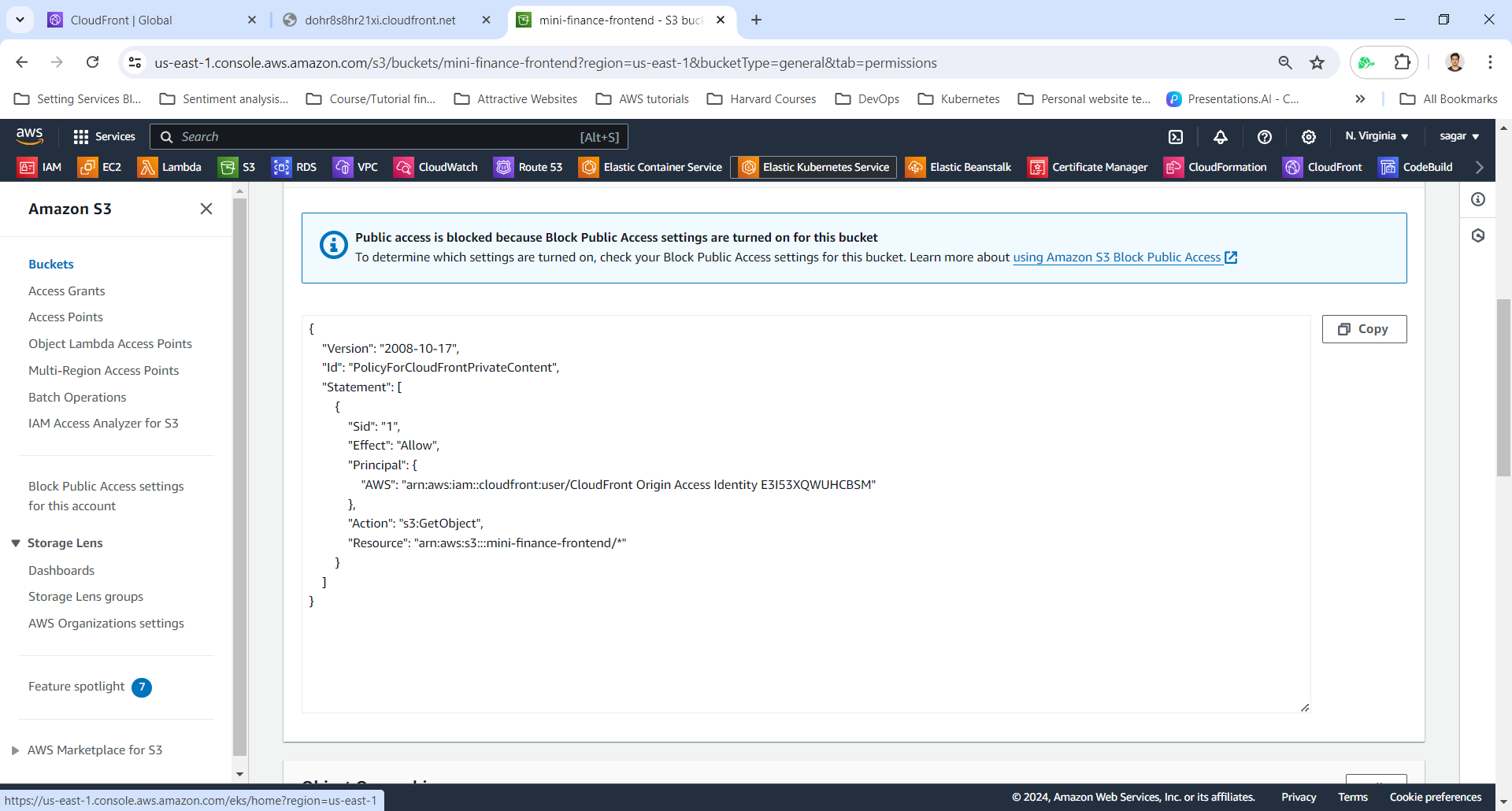Open the sagar account dropdown

(1458, 136)
